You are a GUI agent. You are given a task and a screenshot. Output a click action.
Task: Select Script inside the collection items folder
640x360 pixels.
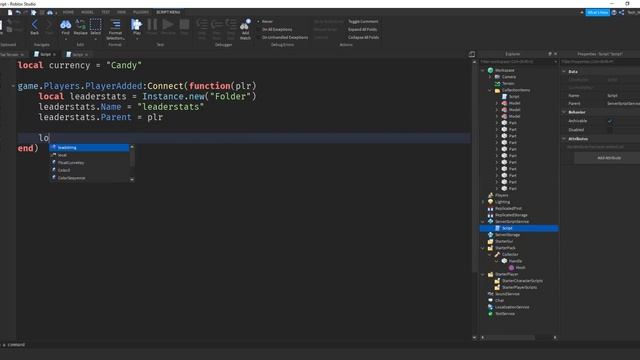[x=514, y=97]
